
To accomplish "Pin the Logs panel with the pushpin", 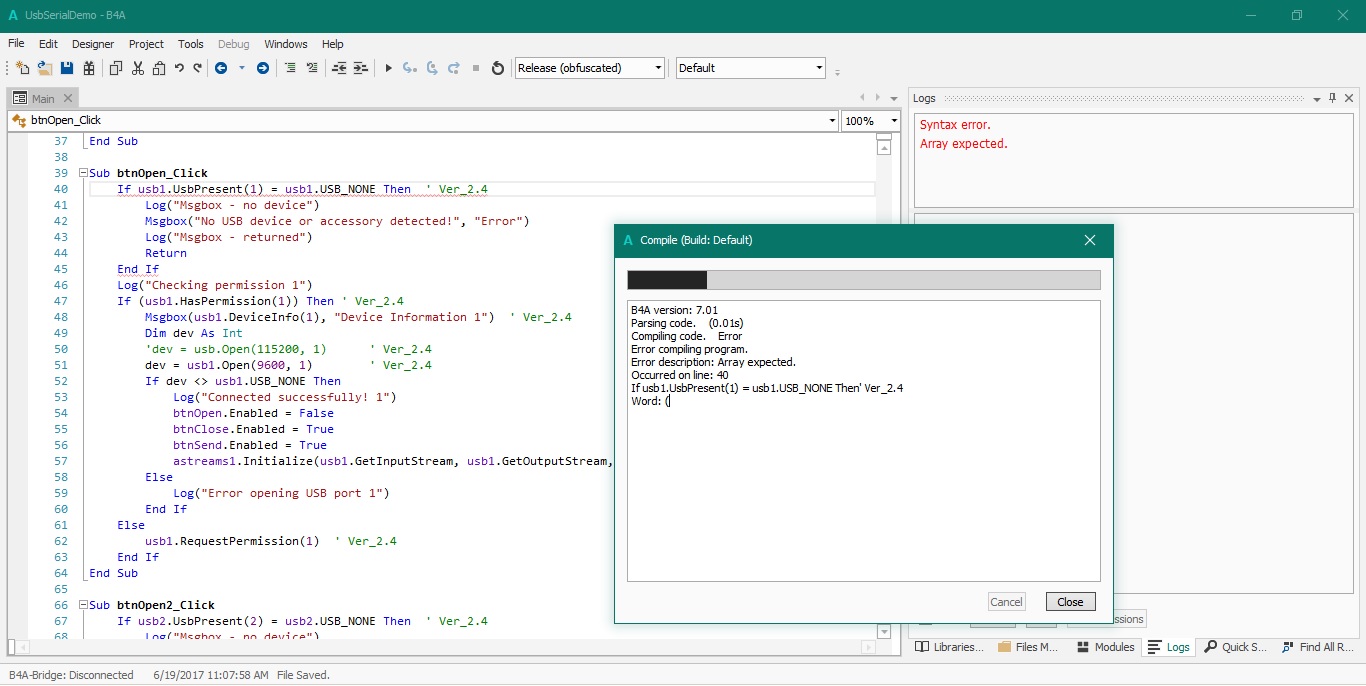I will click(1332, 98).
